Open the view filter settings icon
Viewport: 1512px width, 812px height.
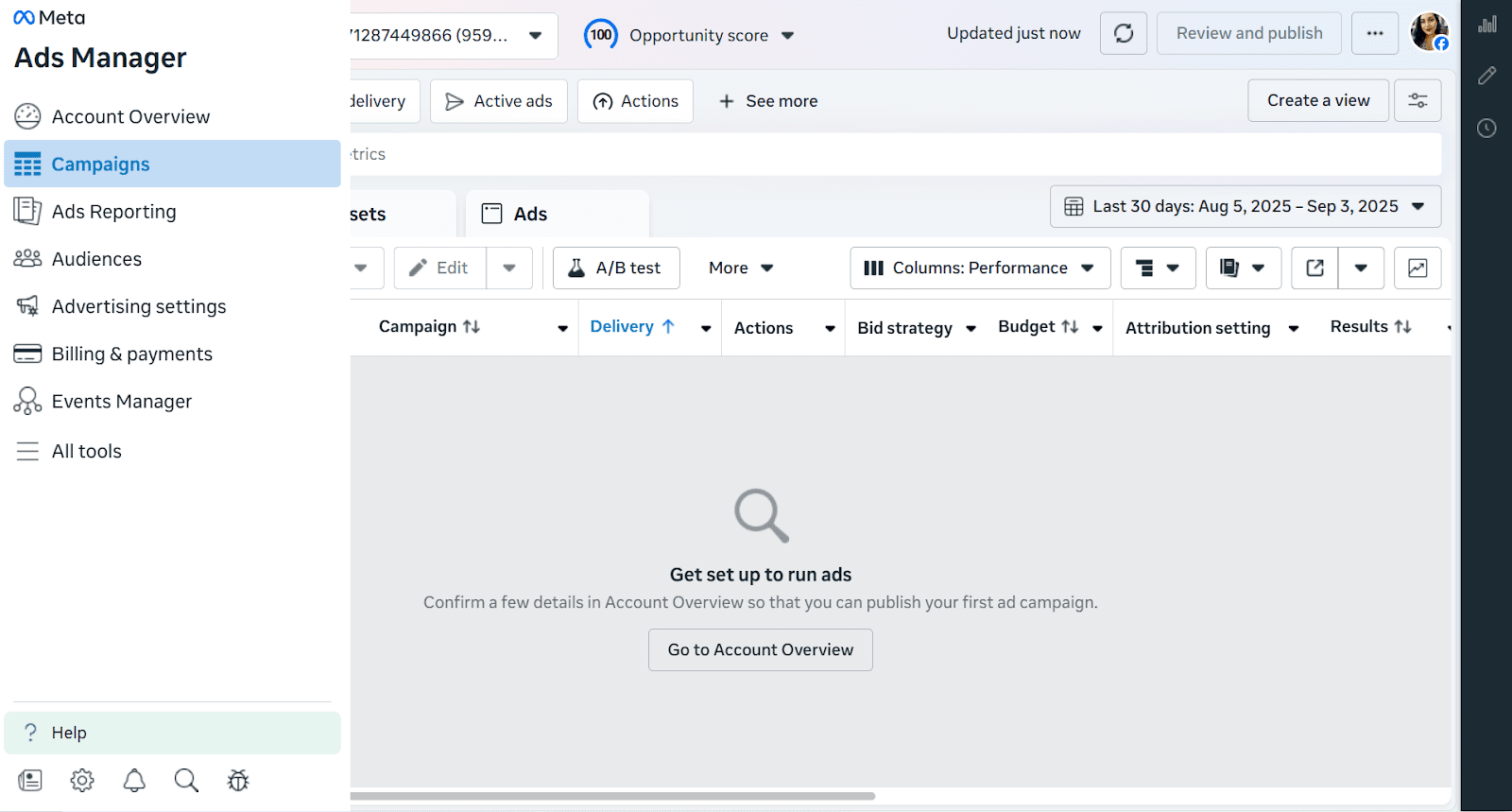click(1417, 101)
